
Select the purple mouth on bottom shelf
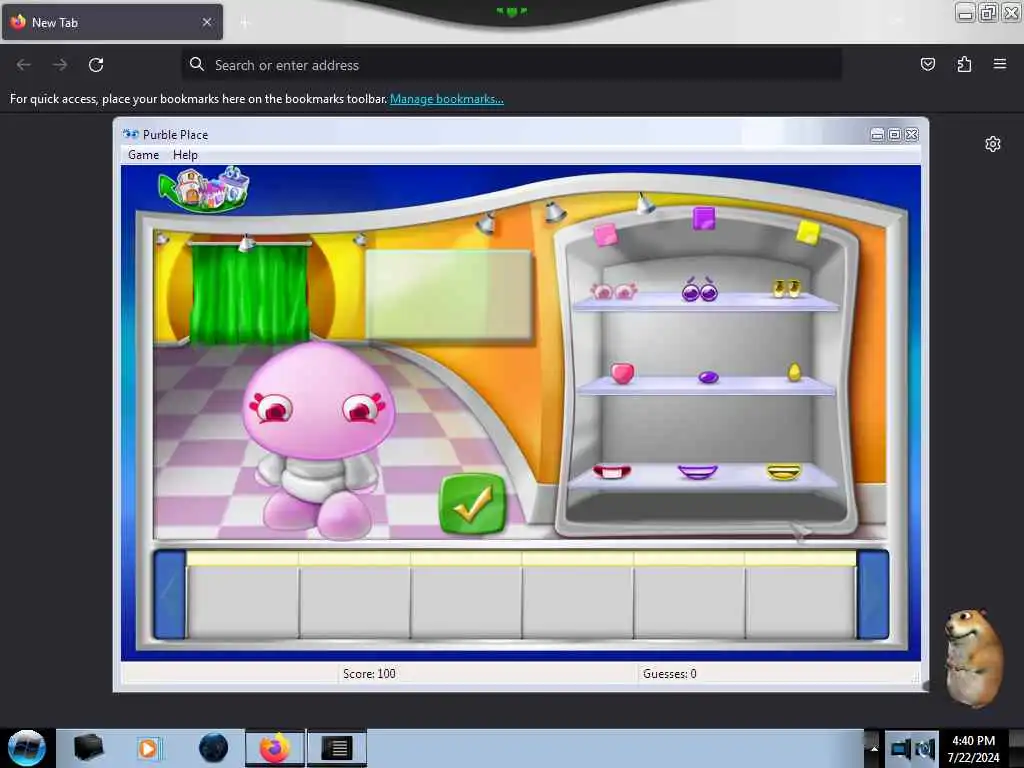click(697, 472)
